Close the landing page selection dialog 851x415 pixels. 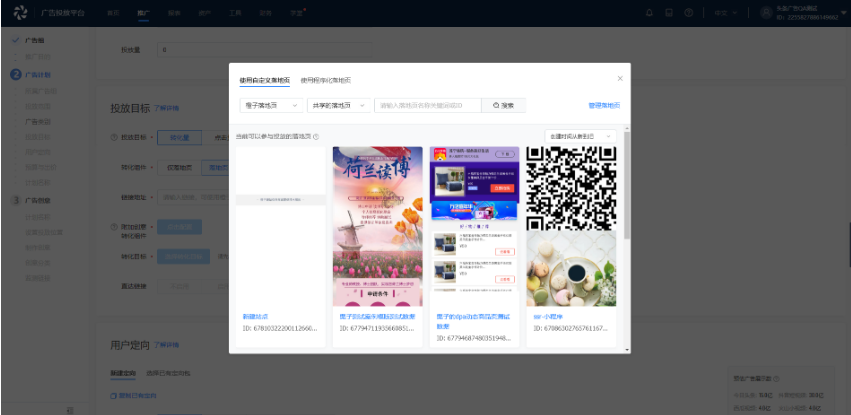pyautogui.click(x=620, y=79)
